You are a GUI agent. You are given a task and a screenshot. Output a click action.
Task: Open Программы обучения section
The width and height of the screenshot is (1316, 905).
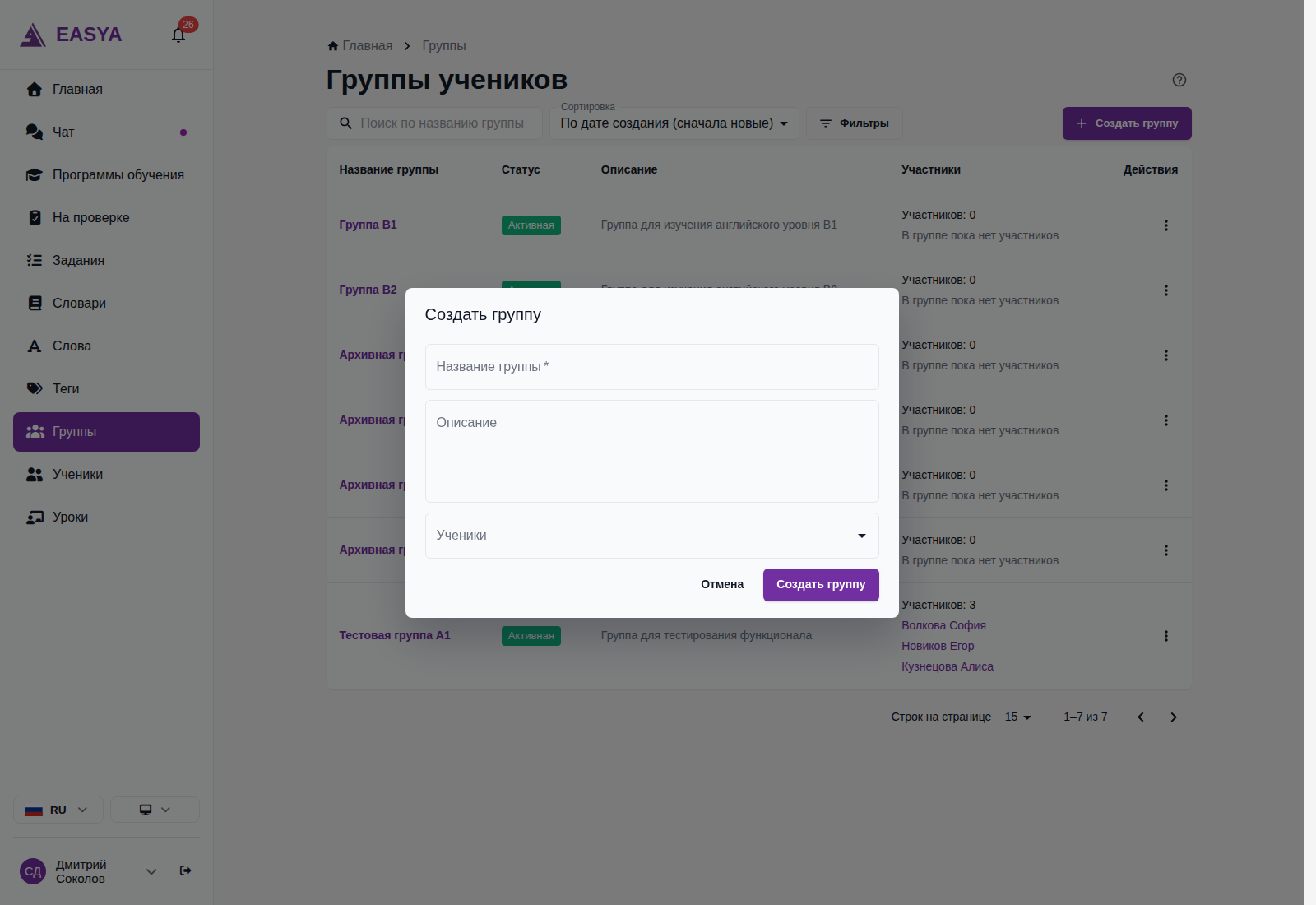106,175
